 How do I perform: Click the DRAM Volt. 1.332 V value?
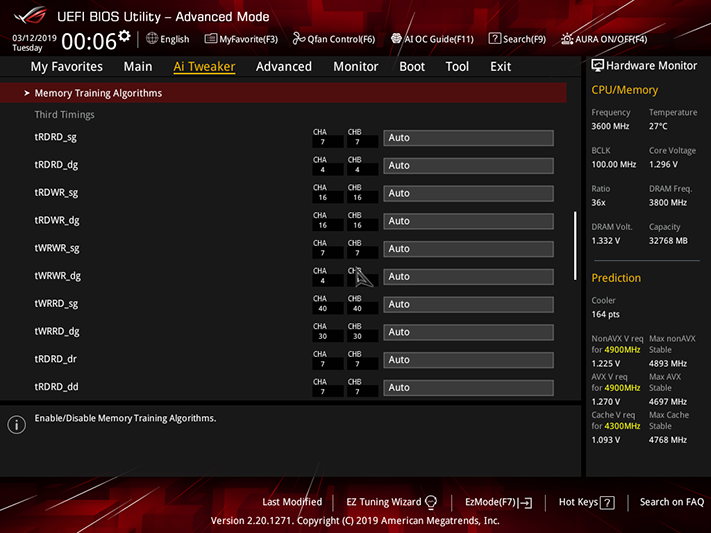click(605, 240)
